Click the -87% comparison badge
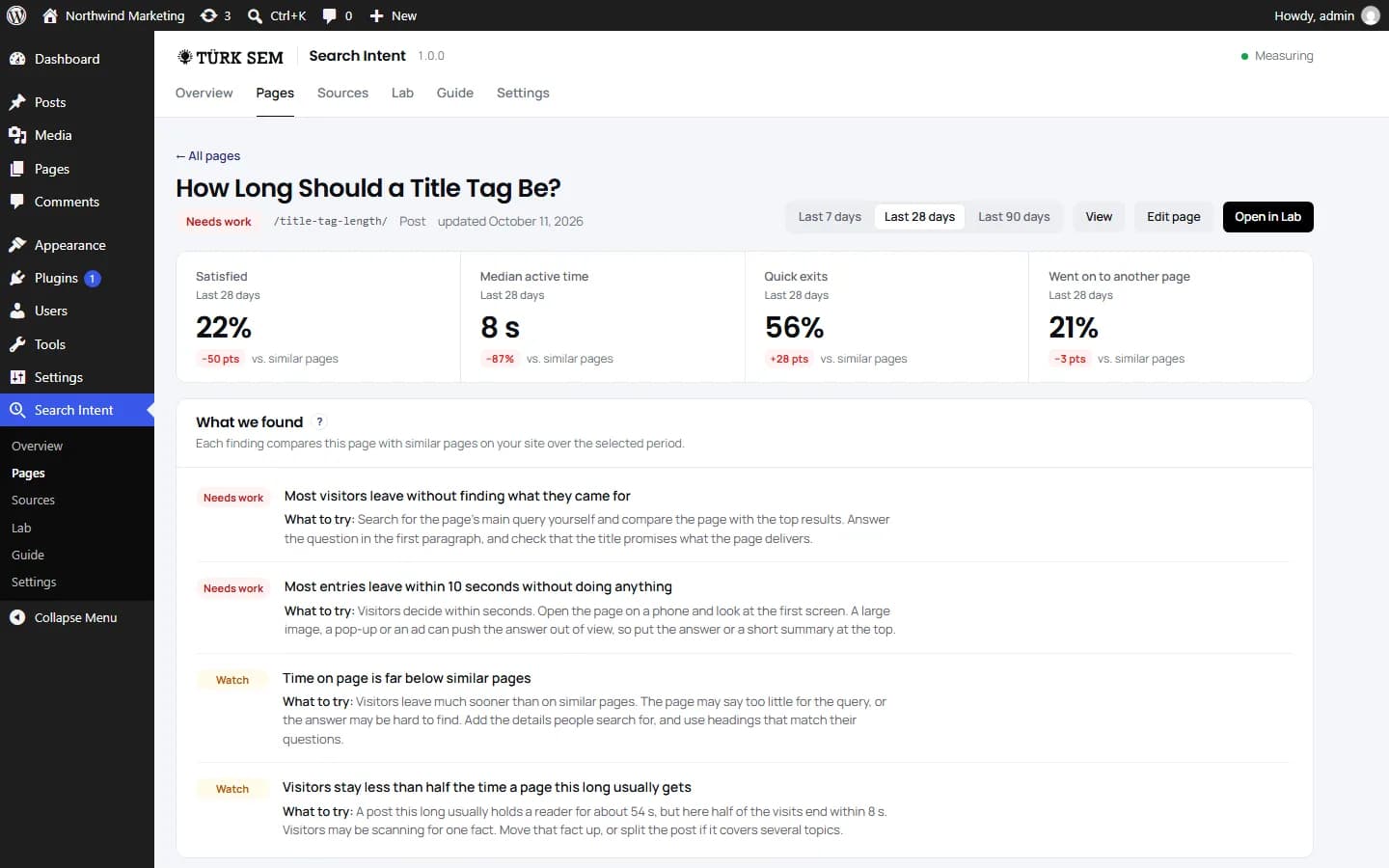The width and height of the screenshot is (1389, 868). point(500,359)
